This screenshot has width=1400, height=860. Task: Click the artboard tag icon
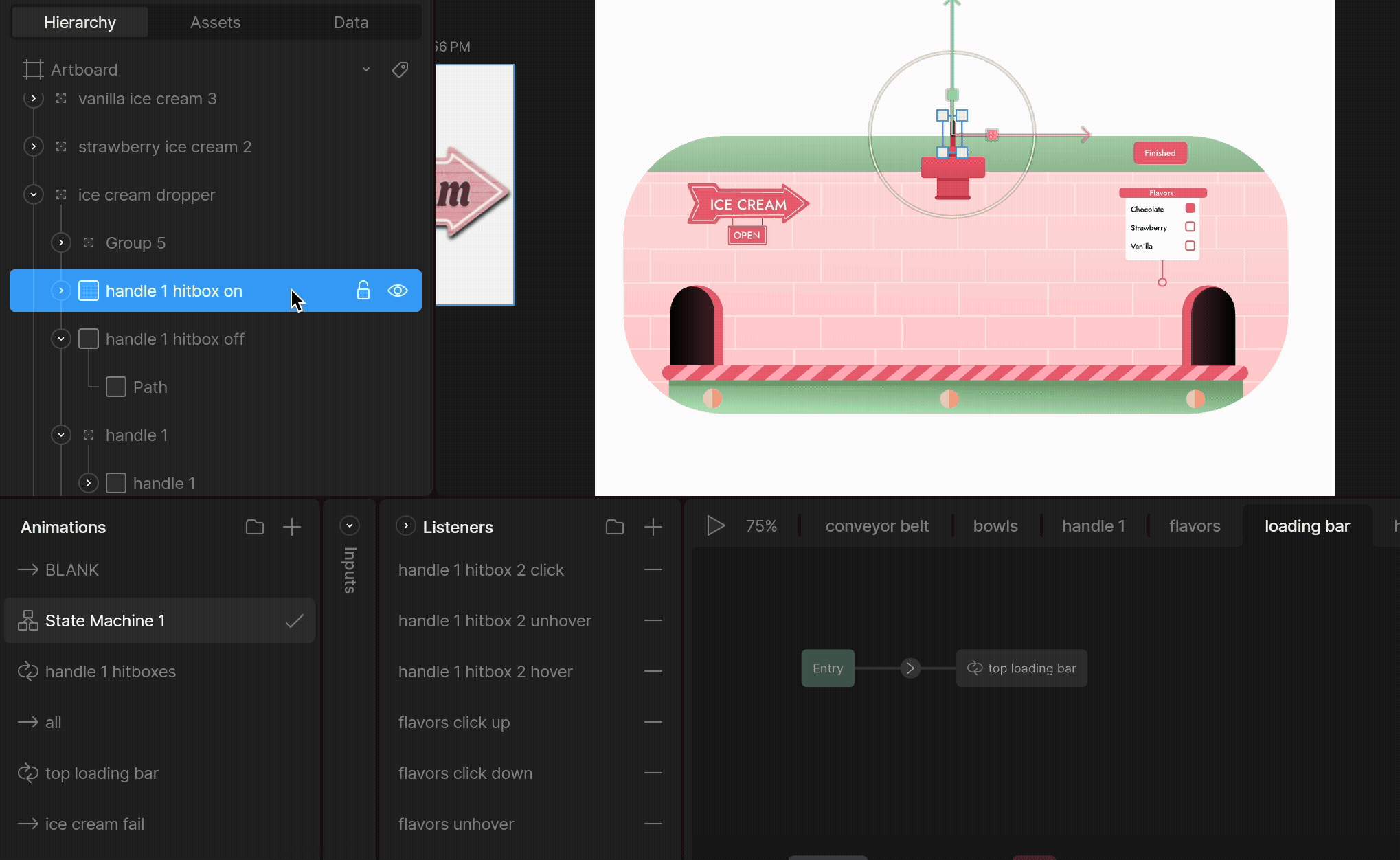pos(400,69)
